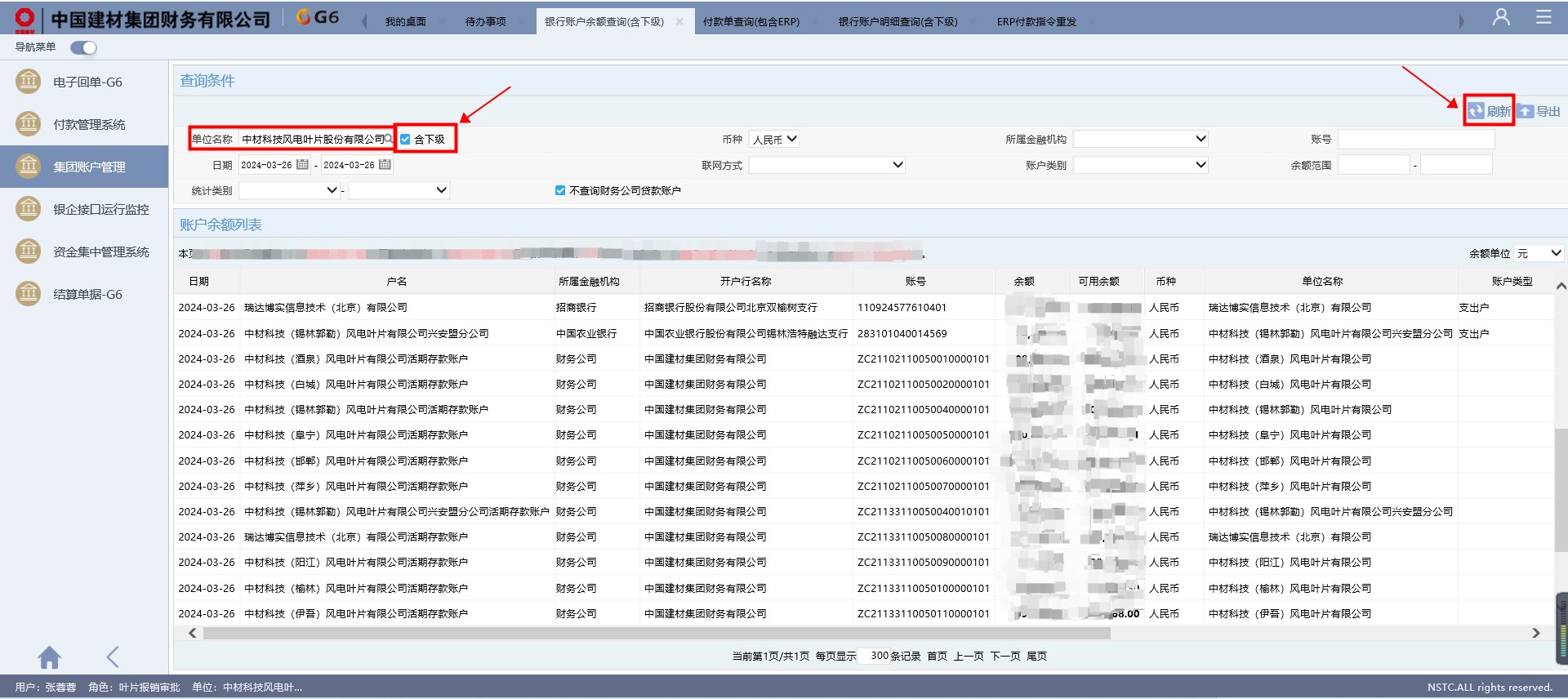The image size is (1568, 699).
Task: Open the 币种 人民币 dropdown
Action: point(774,140)
